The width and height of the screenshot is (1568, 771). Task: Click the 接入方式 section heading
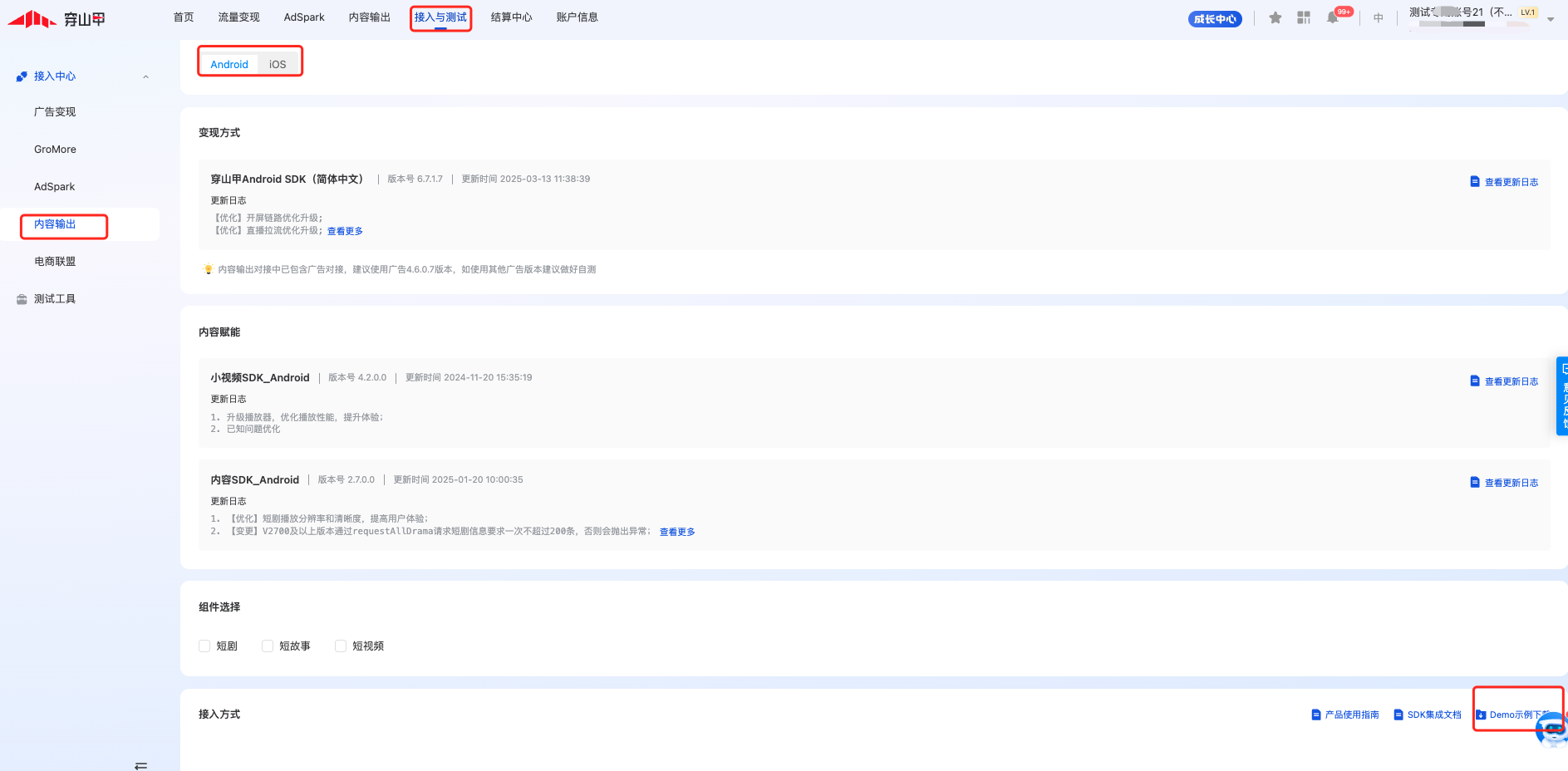pos(219,715)
